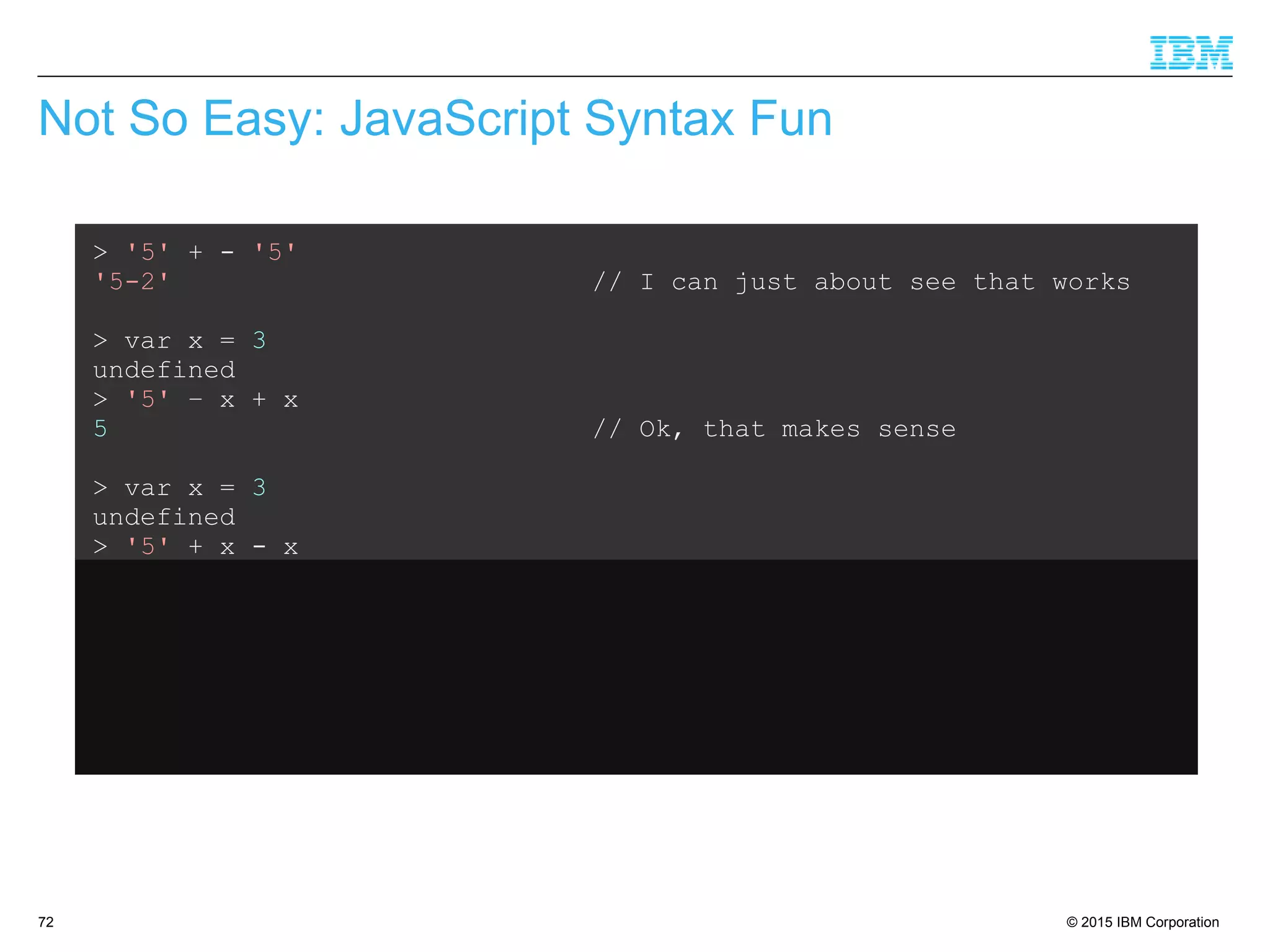Click the result string '5-2'
The height and width of the screenshot is (952, 1270).
click(131, 281)
